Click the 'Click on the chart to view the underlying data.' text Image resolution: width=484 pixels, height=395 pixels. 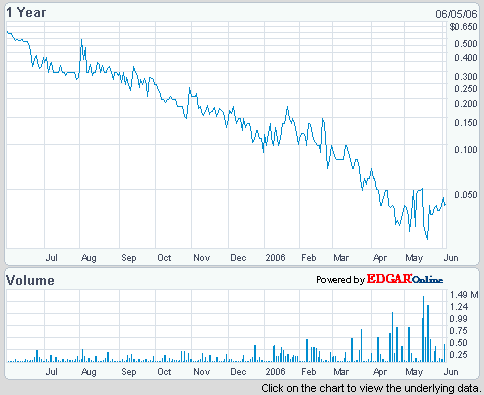(x=372, y=388)
